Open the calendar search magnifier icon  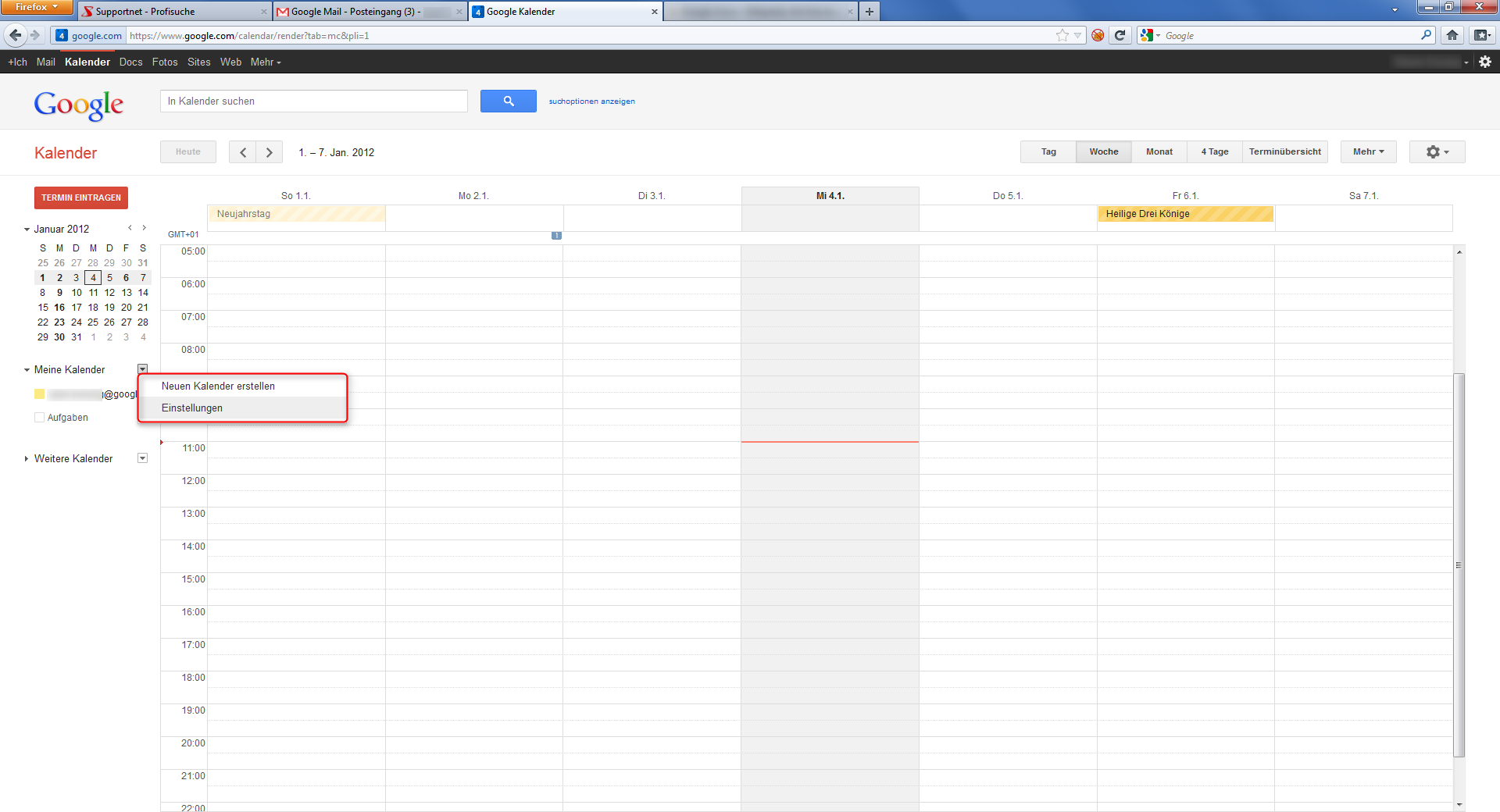pos(508,101)
